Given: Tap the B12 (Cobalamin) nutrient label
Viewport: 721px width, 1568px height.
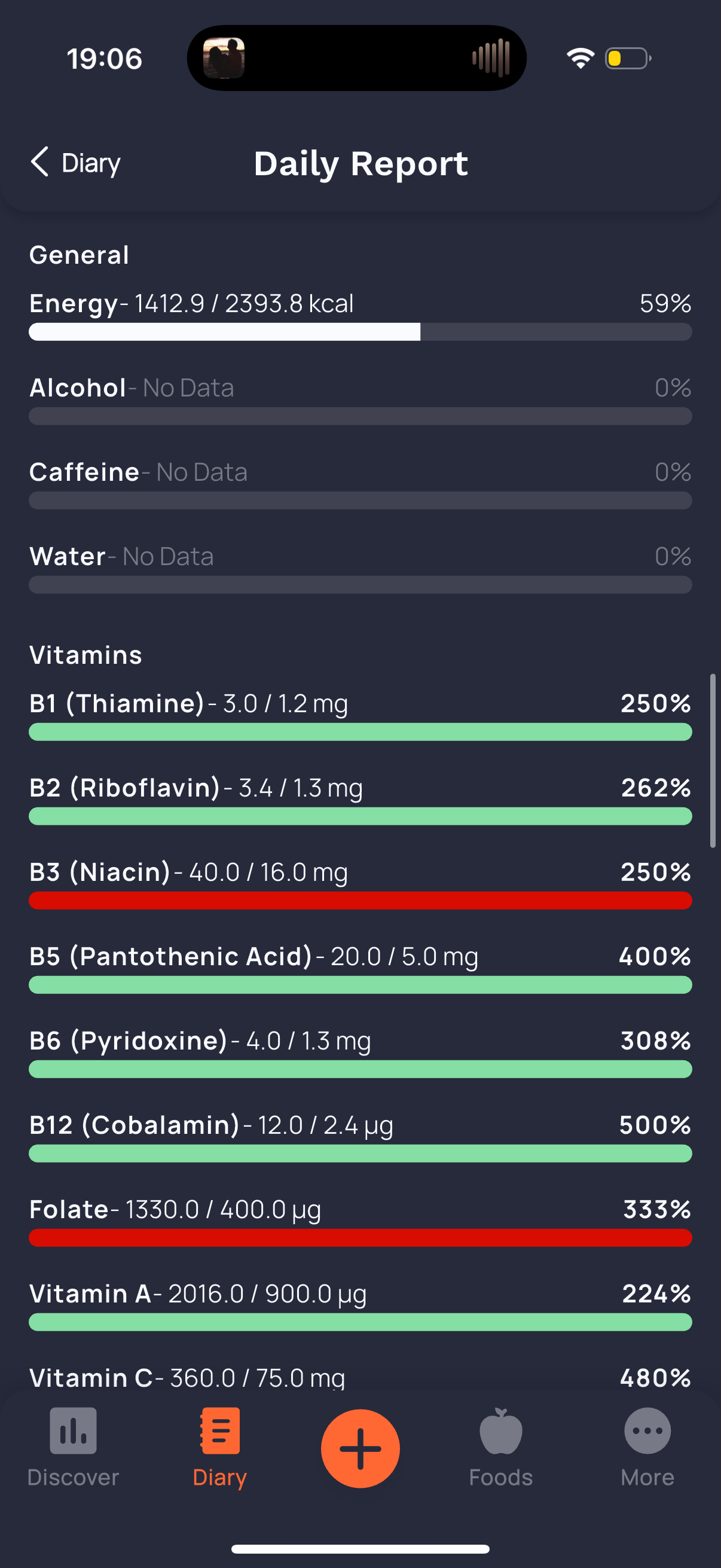Looking at the screenshot, I should click(135, 1125).
